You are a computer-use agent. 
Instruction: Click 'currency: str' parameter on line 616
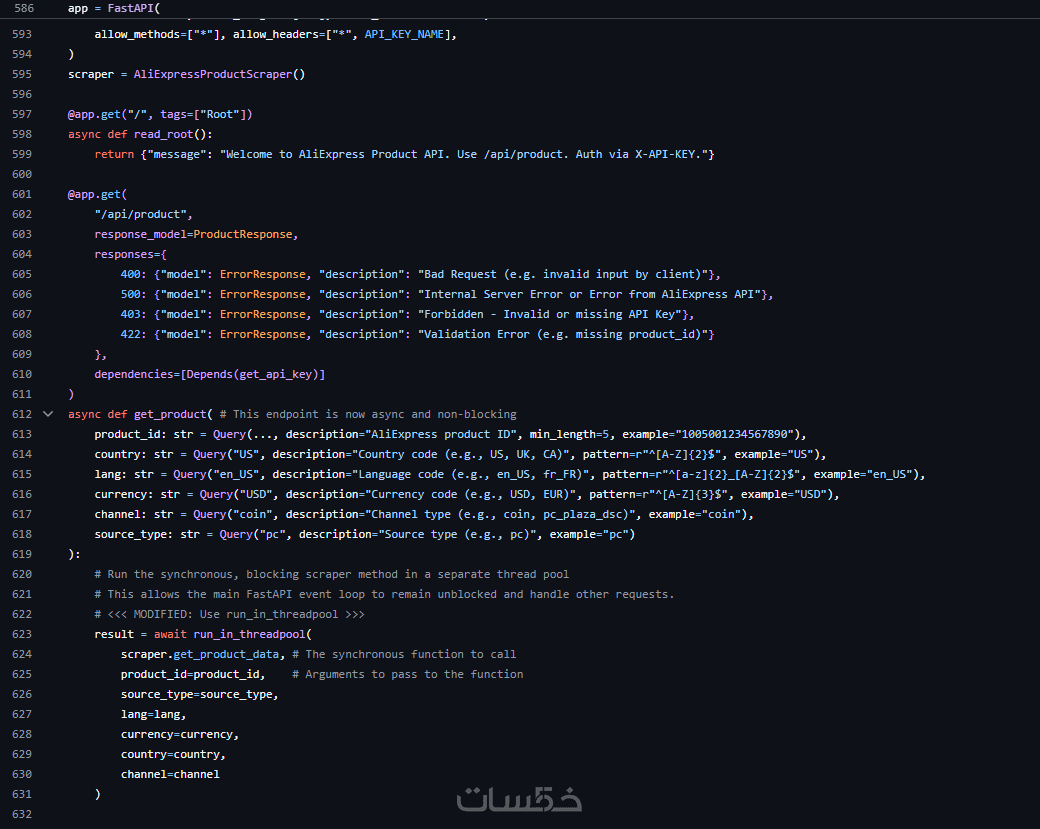137,494
